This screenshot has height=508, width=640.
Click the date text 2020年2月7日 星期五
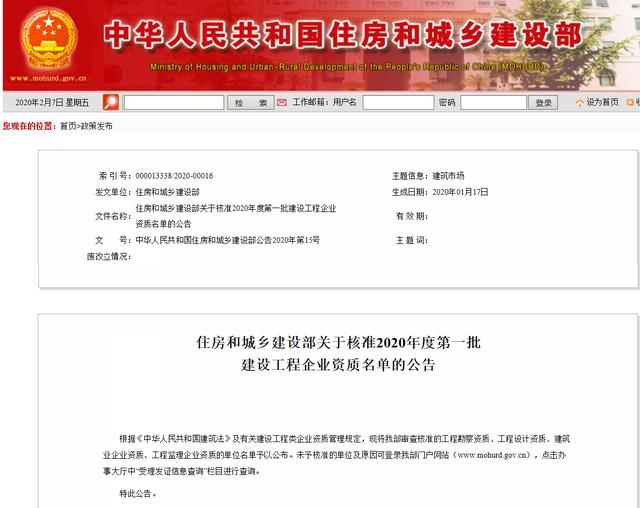52,102
